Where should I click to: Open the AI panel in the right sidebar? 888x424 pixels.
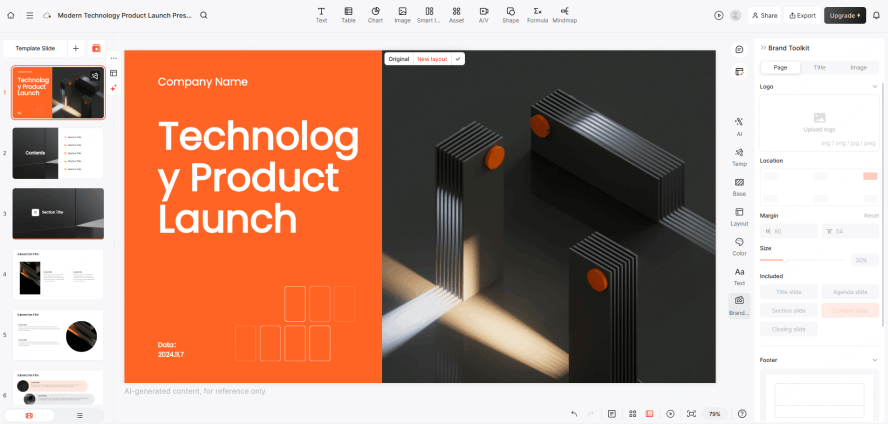pos(739,126)
